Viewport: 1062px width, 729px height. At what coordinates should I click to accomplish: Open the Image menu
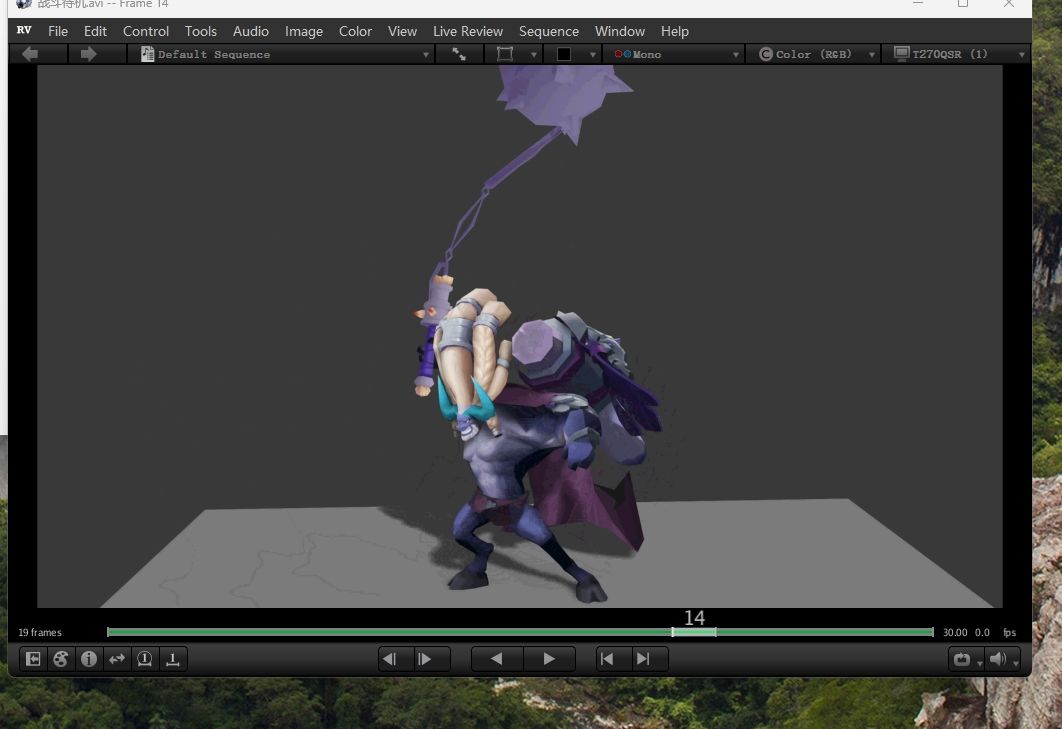click(x=303, y=31)
